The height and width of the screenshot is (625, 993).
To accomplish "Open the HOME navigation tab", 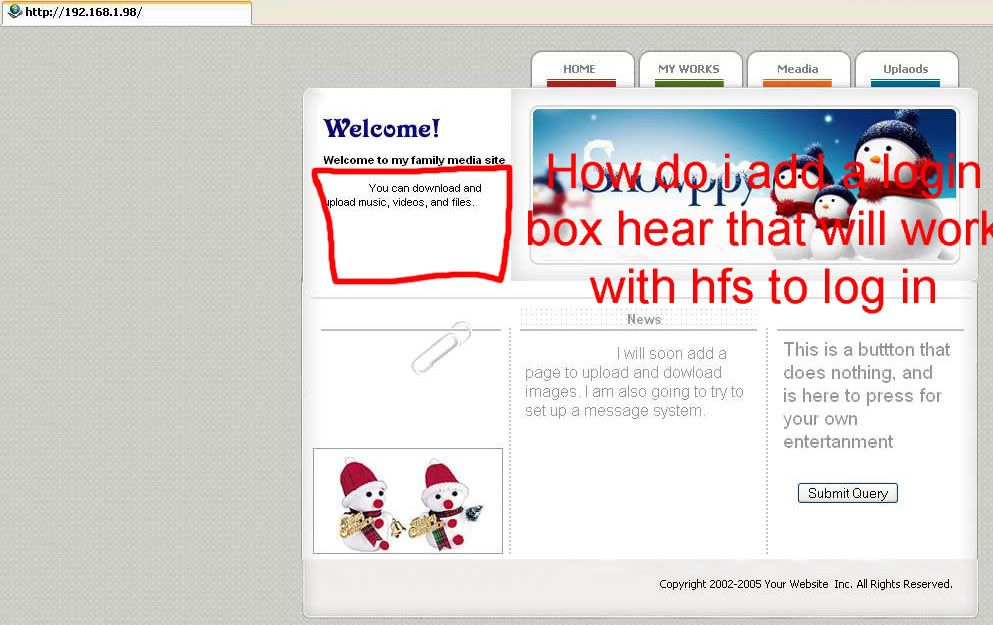I will tap(579, 70).
